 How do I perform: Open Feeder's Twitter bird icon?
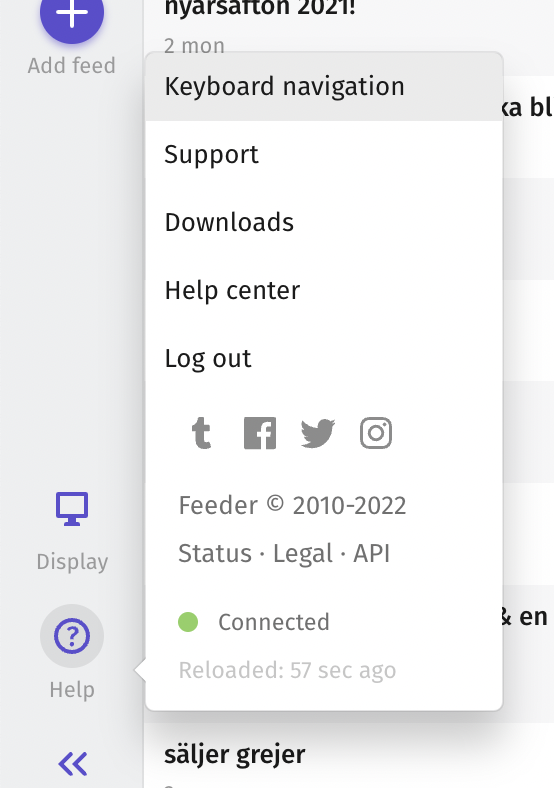pyautogui.click(x=318, y=433)
